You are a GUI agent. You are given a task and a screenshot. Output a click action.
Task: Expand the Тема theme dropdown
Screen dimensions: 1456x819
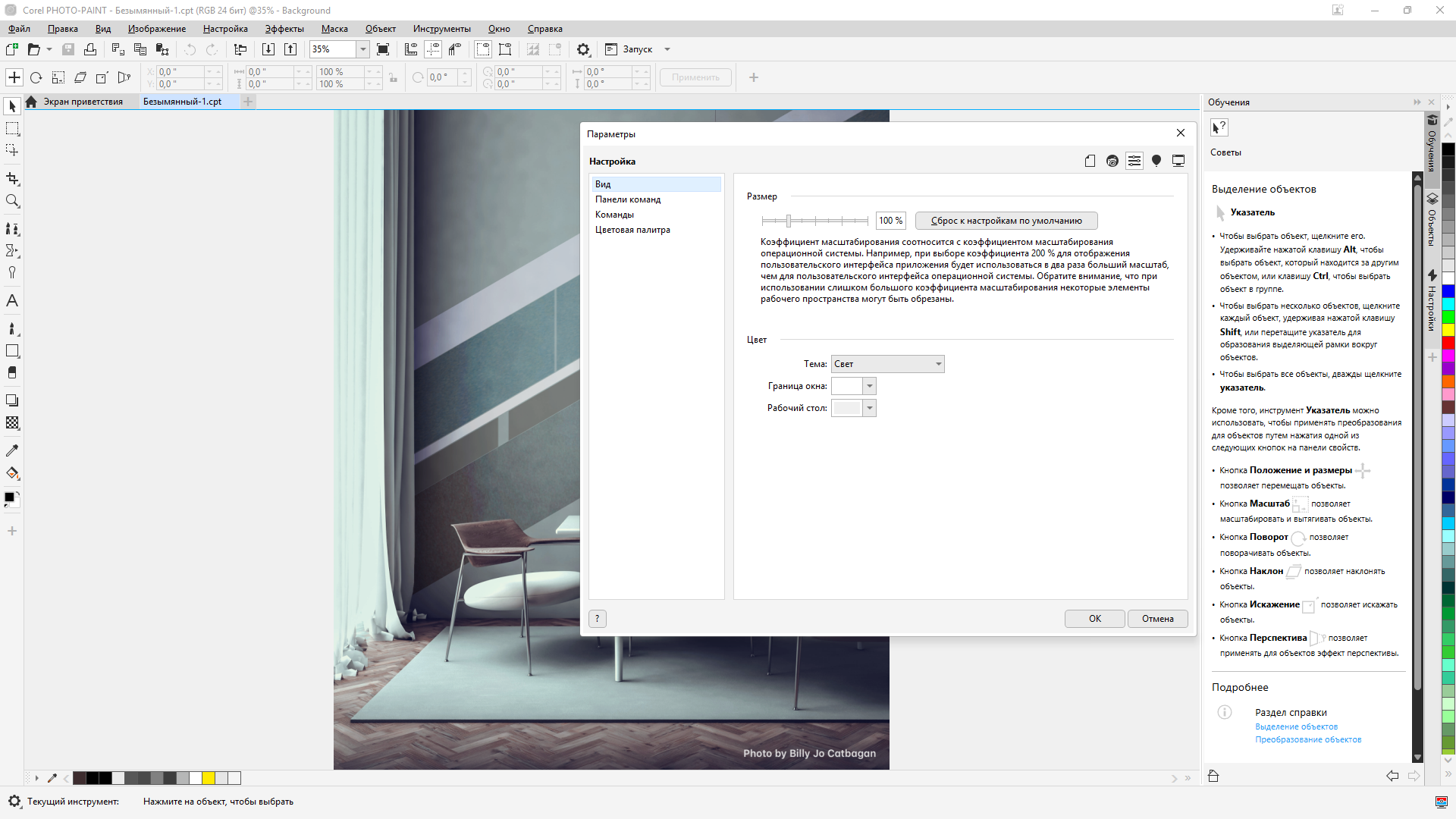888,364
